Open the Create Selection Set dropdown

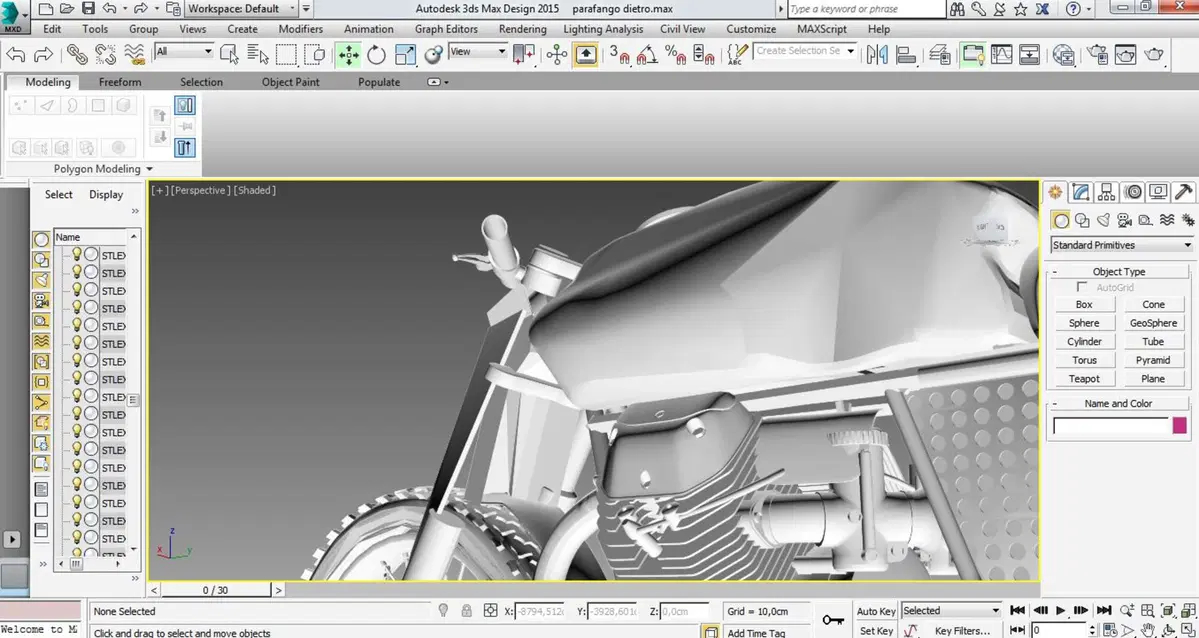tap(804, 50)
